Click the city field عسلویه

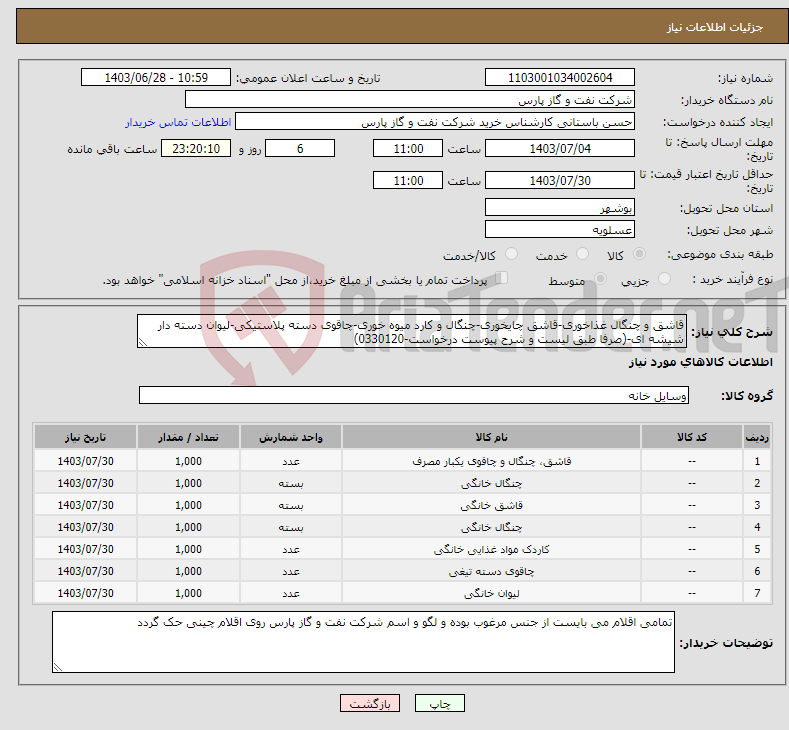click(560, 229)
